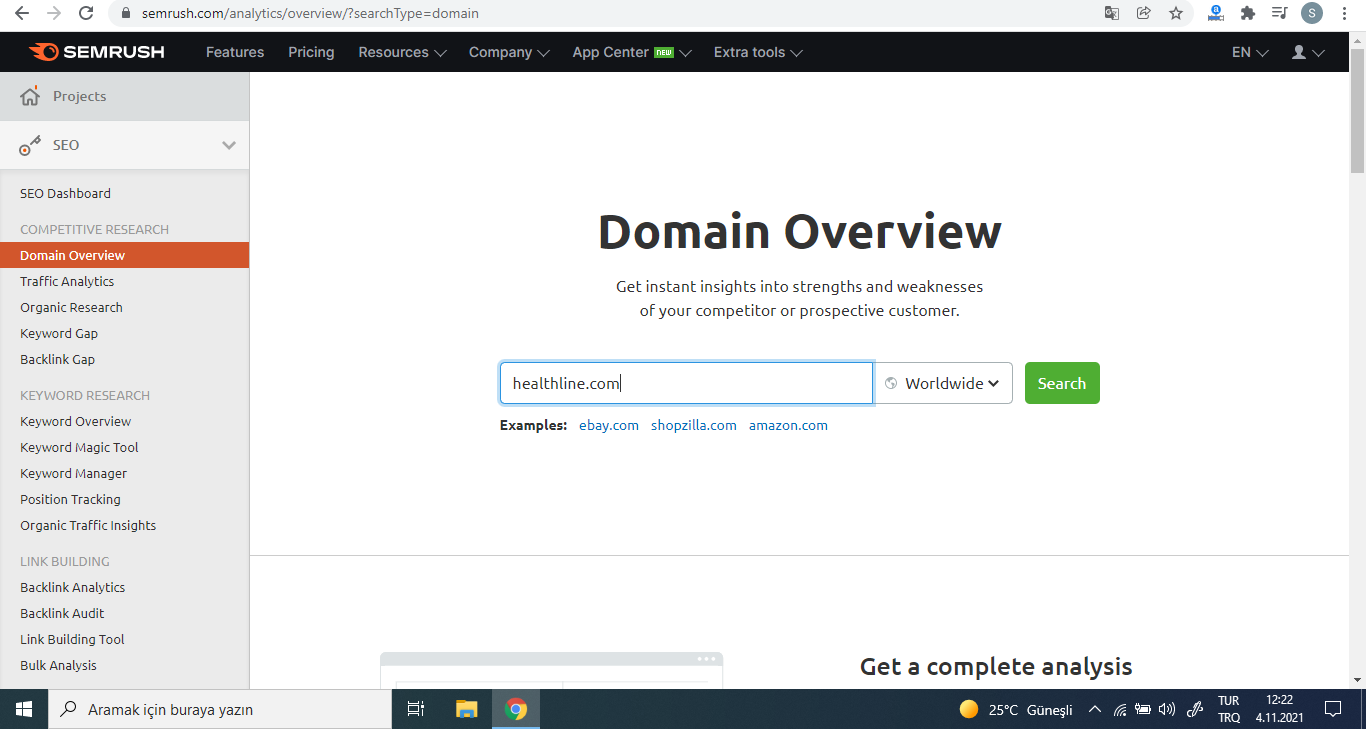Open Backlink Analytics
The width and height of the screenshot is (1366, 729).
(x=72, y=587)
